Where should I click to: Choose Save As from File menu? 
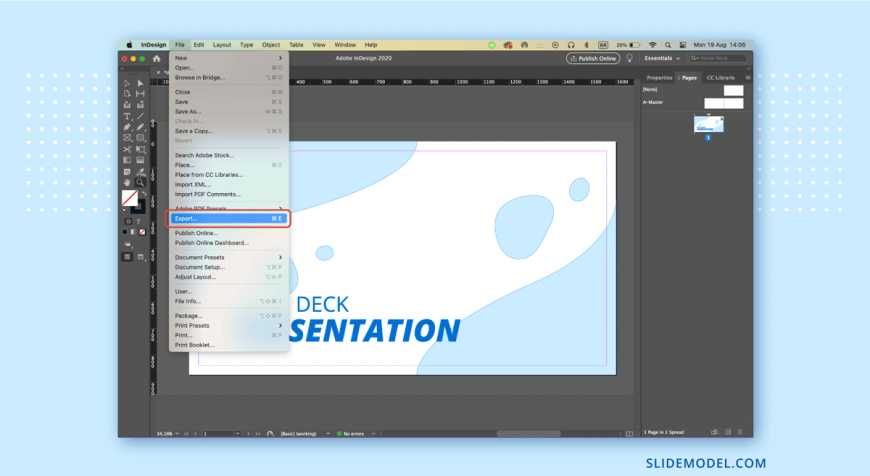229,112
